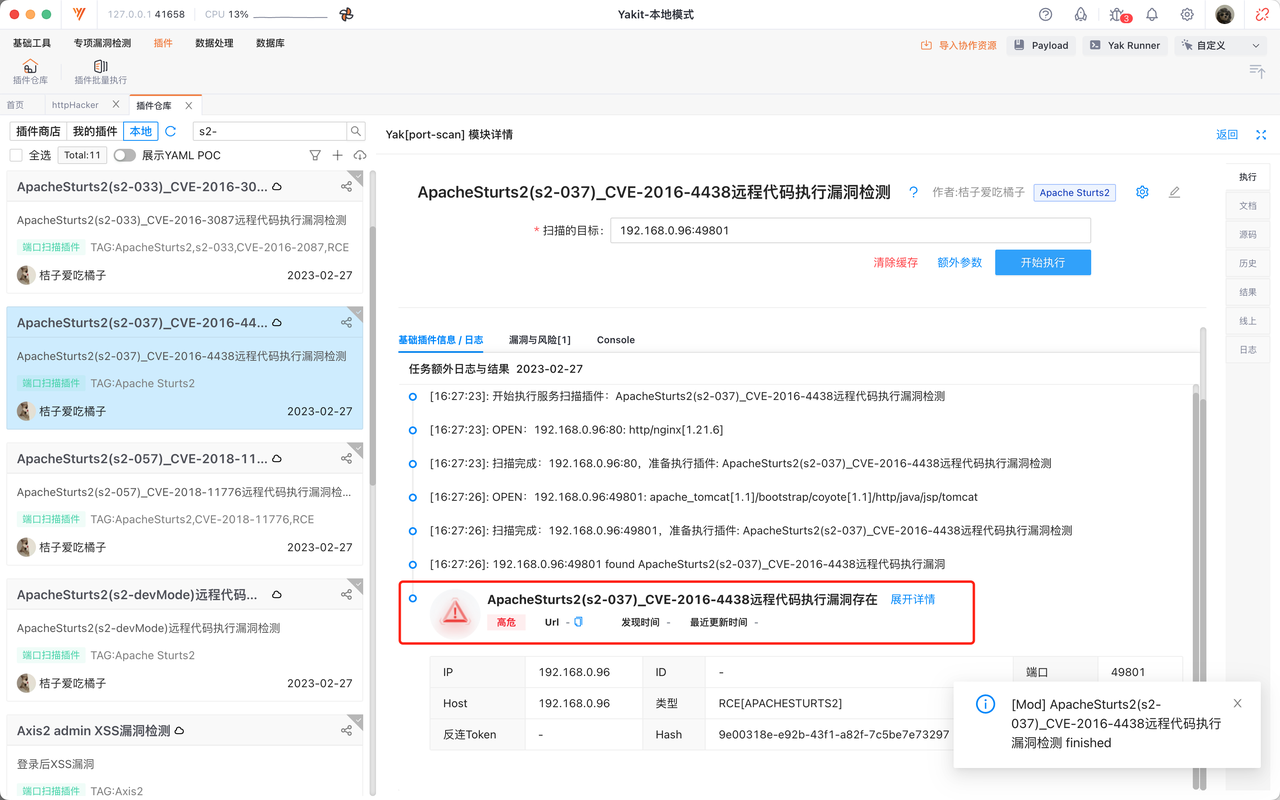Image resolution: width=1280 pixels, height=800 pixels.
Task: Click the 清除缓存 link
Action: (x=896, y=262)
